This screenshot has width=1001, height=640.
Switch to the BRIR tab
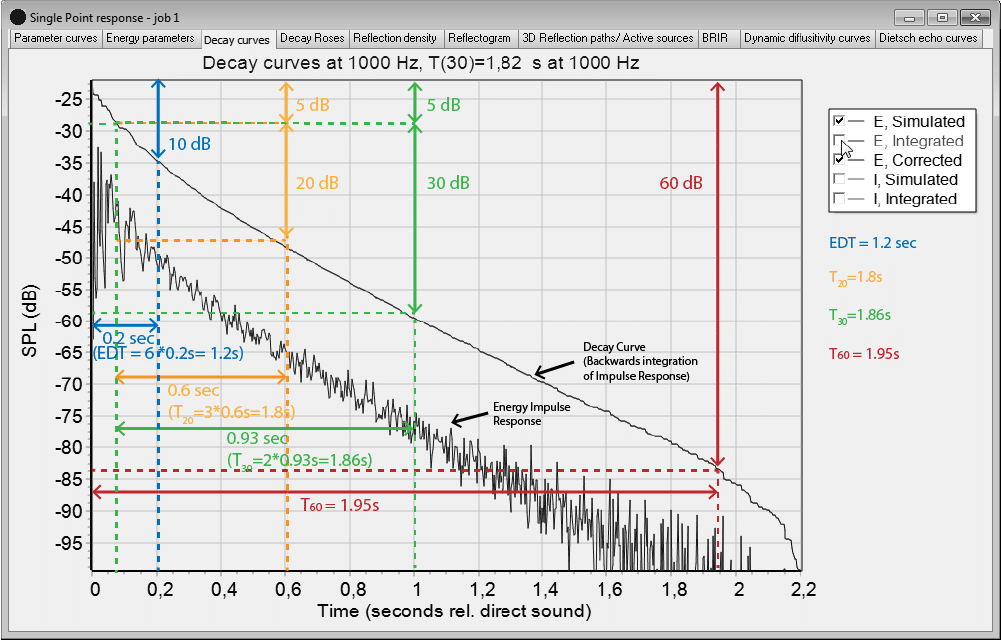[x=717, y=38]
